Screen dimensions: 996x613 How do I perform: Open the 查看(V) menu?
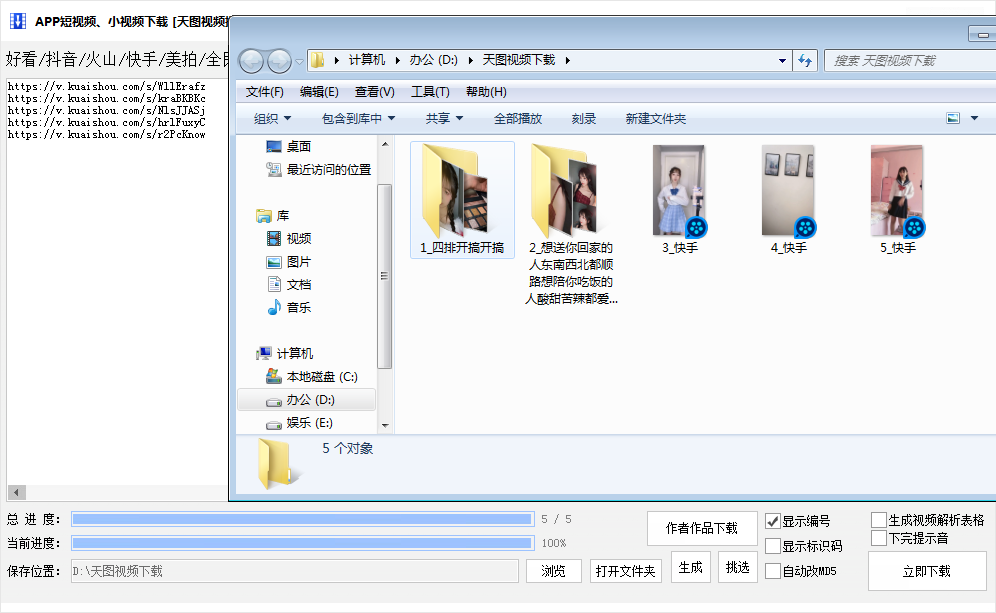[x=374, y=92]
